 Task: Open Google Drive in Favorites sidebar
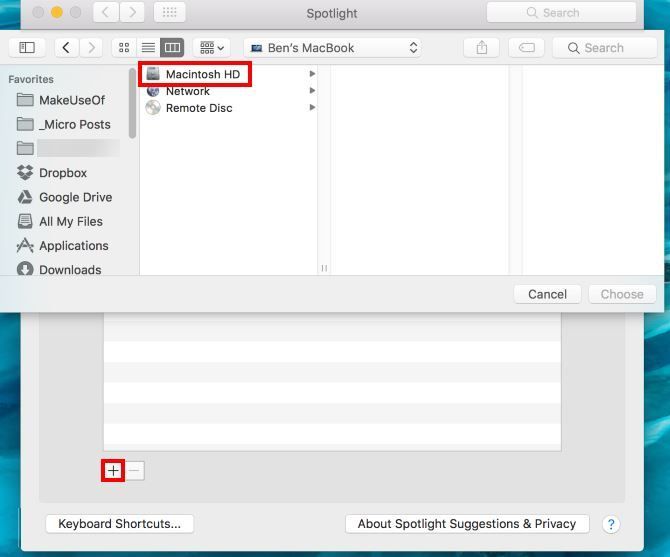[x=75, y=197]
